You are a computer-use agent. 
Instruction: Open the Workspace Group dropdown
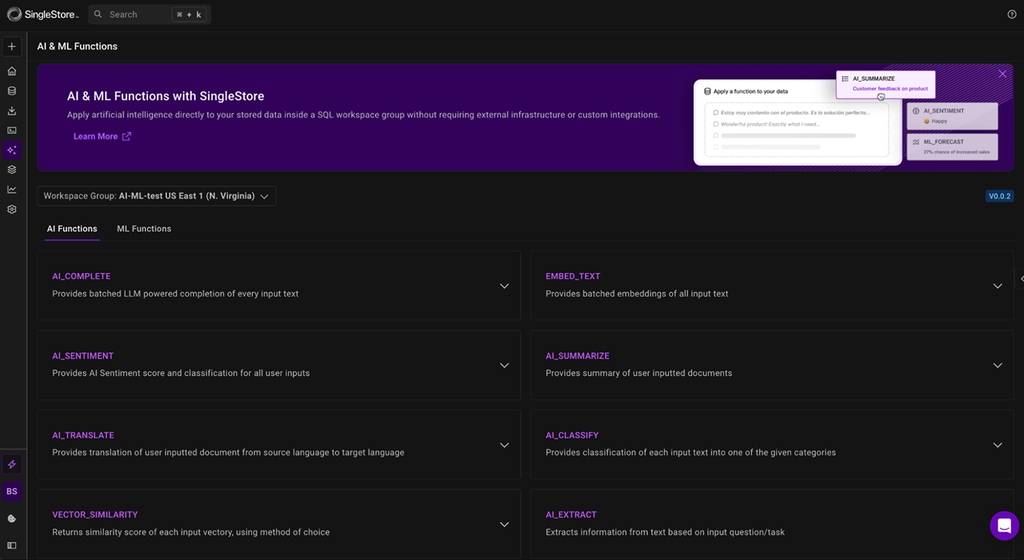tap(156, 196)
